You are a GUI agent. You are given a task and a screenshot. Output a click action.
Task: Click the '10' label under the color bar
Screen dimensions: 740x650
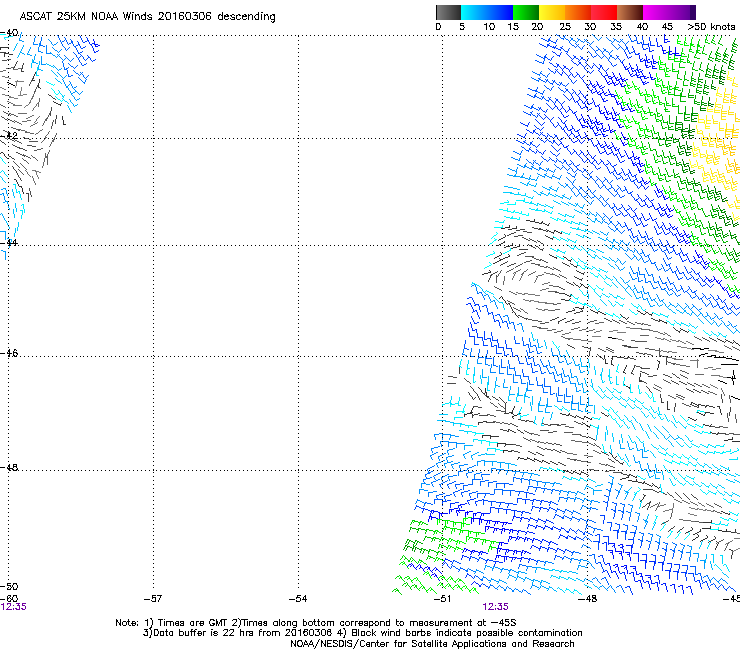[x=489, y=27]
